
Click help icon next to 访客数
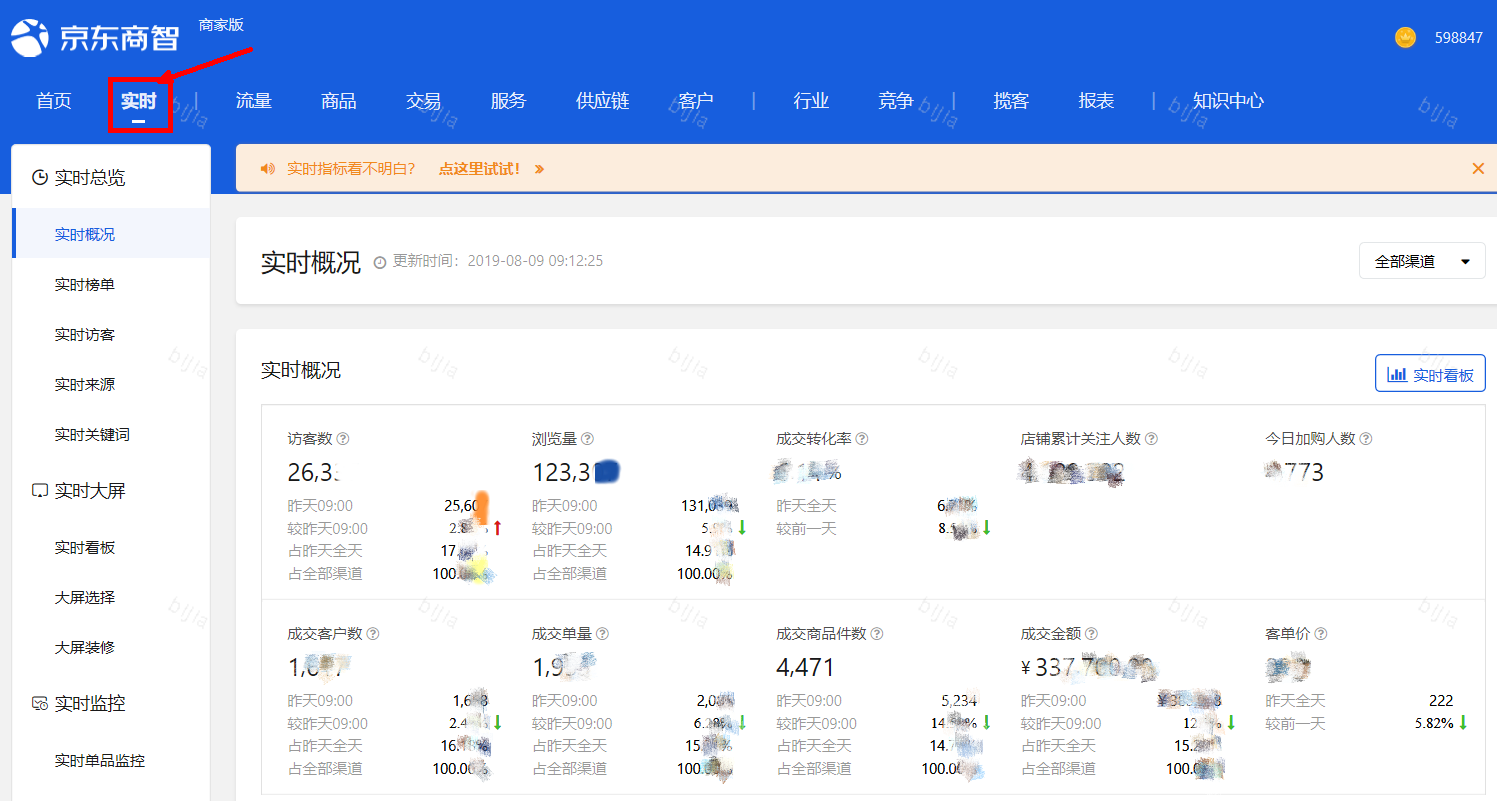point(343,439)
